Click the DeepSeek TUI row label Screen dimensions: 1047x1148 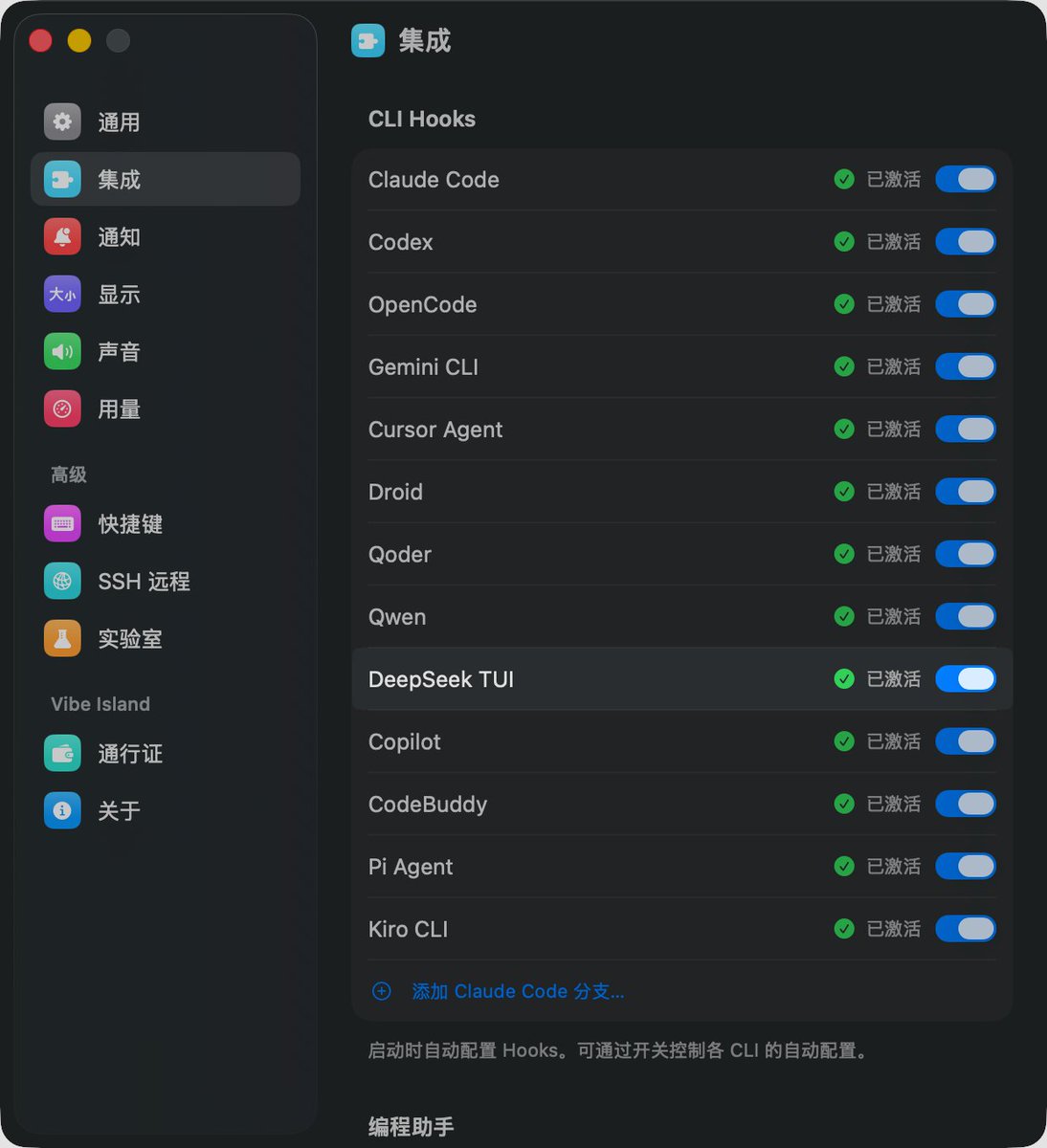pos(441,679)
